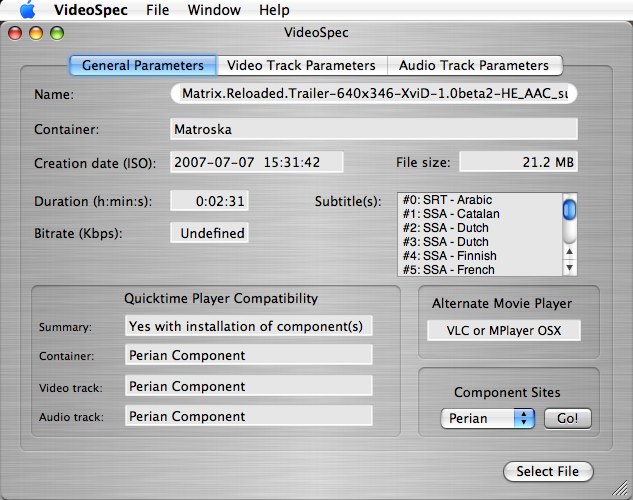Switch to Audio Track Parameters tab

tap(474, 65)
